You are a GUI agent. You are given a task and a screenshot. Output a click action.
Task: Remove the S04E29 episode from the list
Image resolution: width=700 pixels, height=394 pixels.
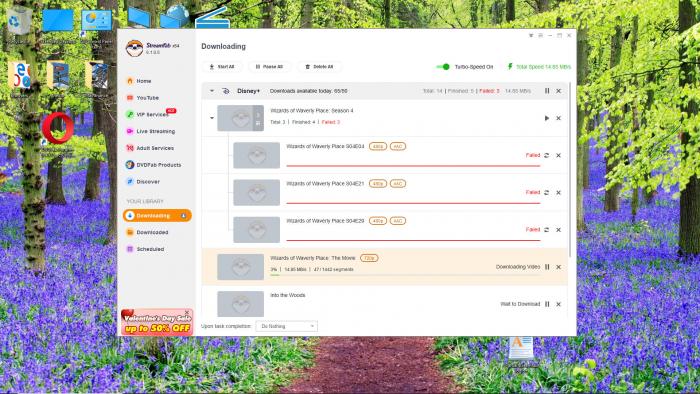point(558,230)
